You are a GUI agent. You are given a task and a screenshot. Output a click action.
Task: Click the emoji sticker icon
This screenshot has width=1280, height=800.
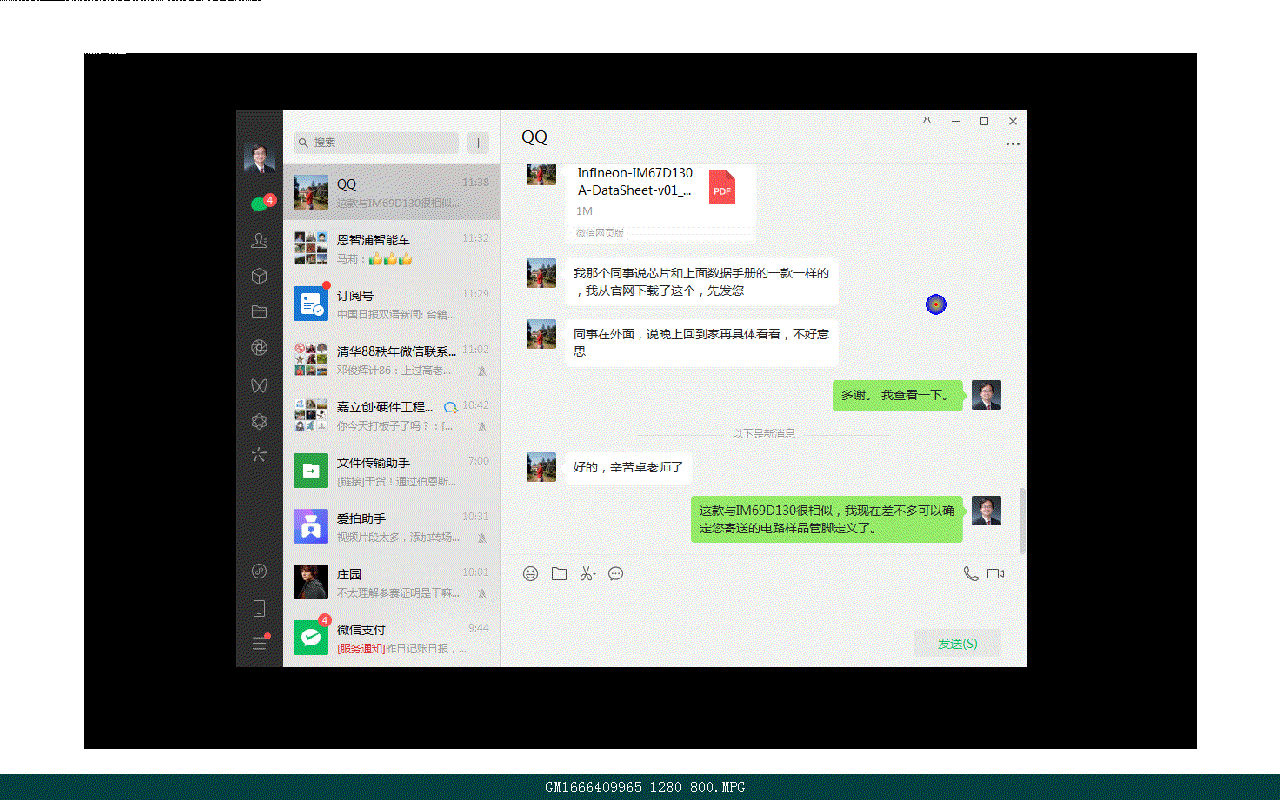pos(531,574)
